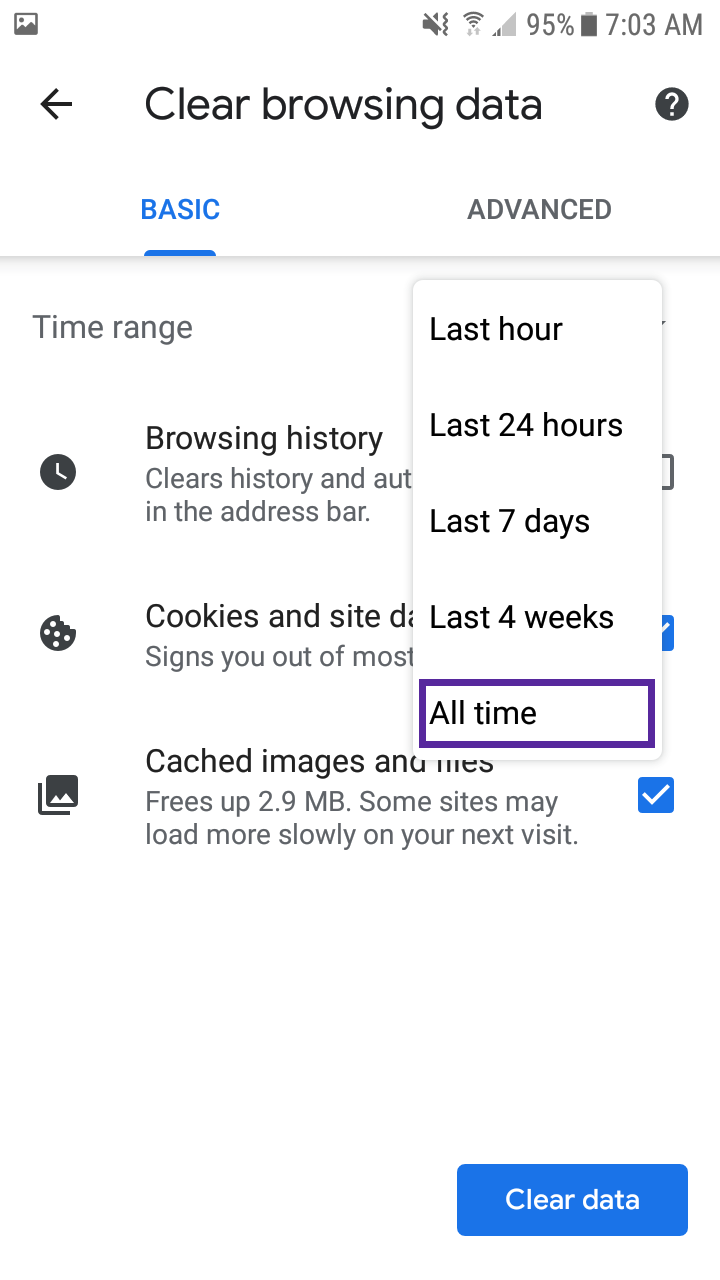Tap the cached images icon
720x1280 pixels.
click(x=58, y=796)
